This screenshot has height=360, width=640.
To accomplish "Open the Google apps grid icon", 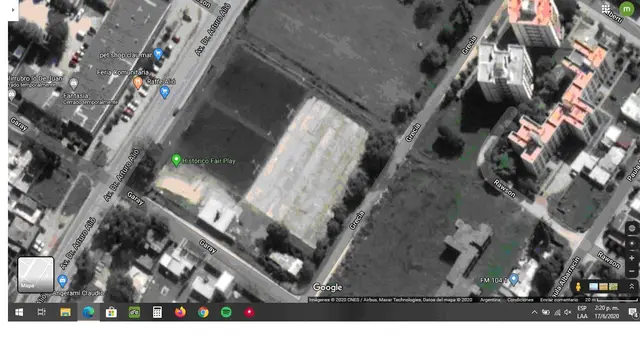I will coord(606,9).
